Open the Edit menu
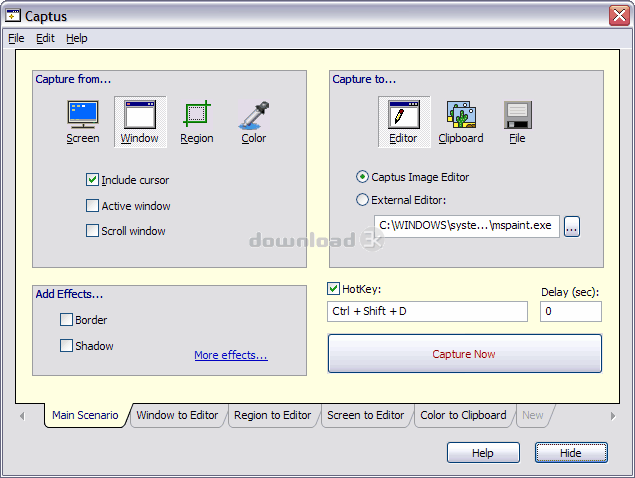The image size is (635, 478). 45,38
